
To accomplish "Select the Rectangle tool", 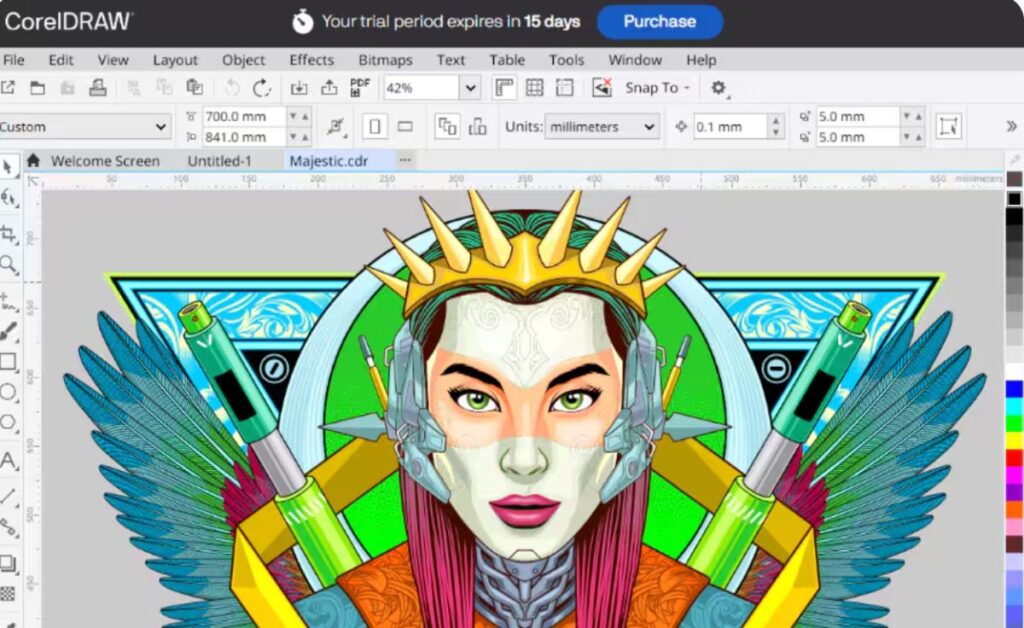I will point(8,362).
